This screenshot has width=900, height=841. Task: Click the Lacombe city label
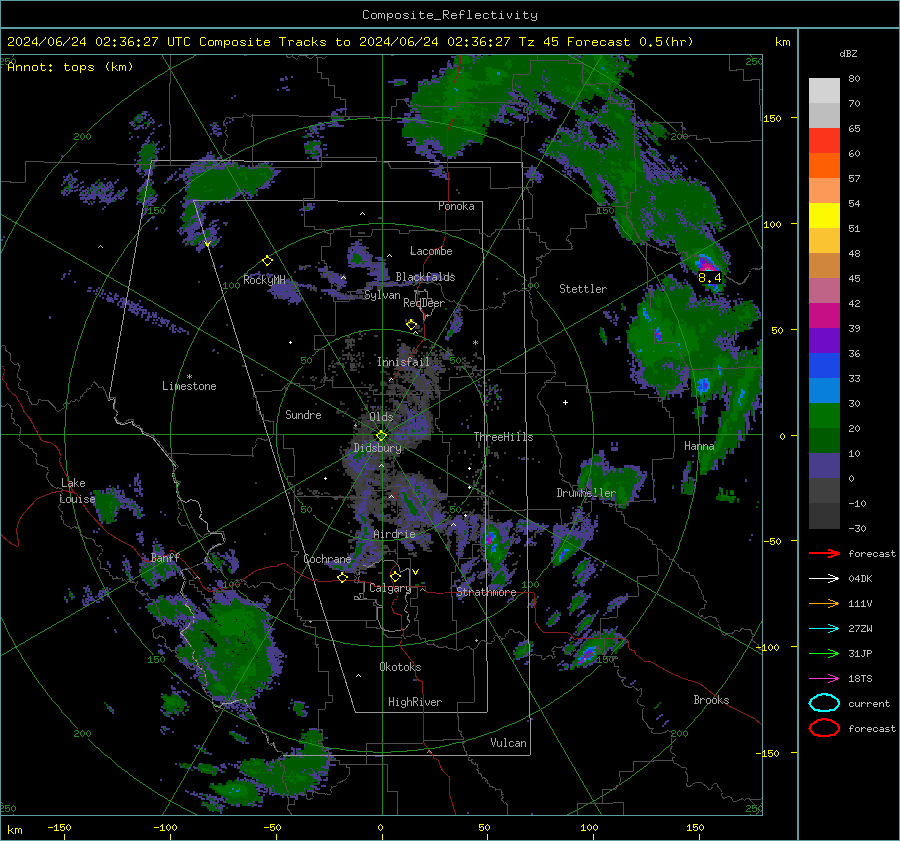(431, 251)
